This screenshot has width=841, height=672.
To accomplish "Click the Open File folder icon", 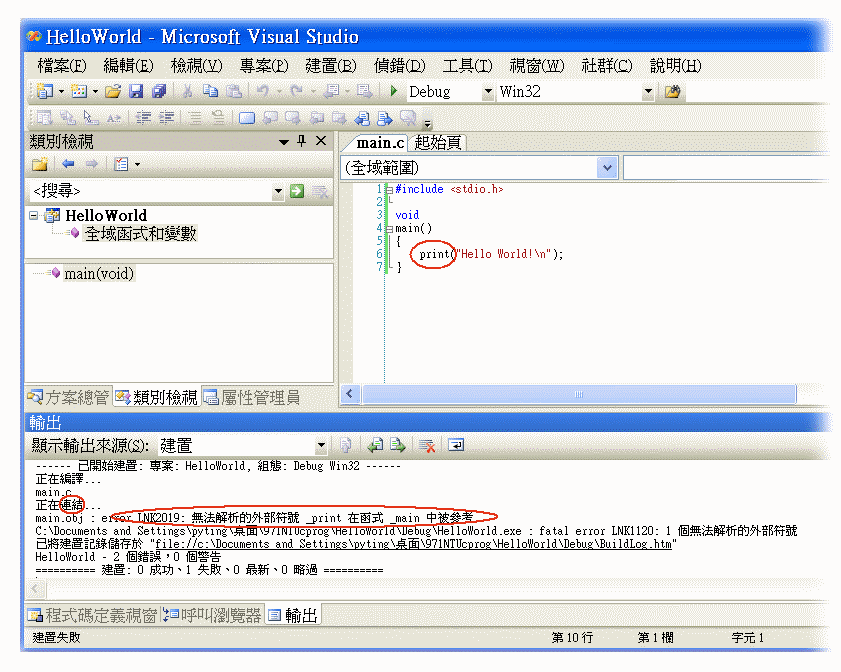I will (x=113, y=92).
